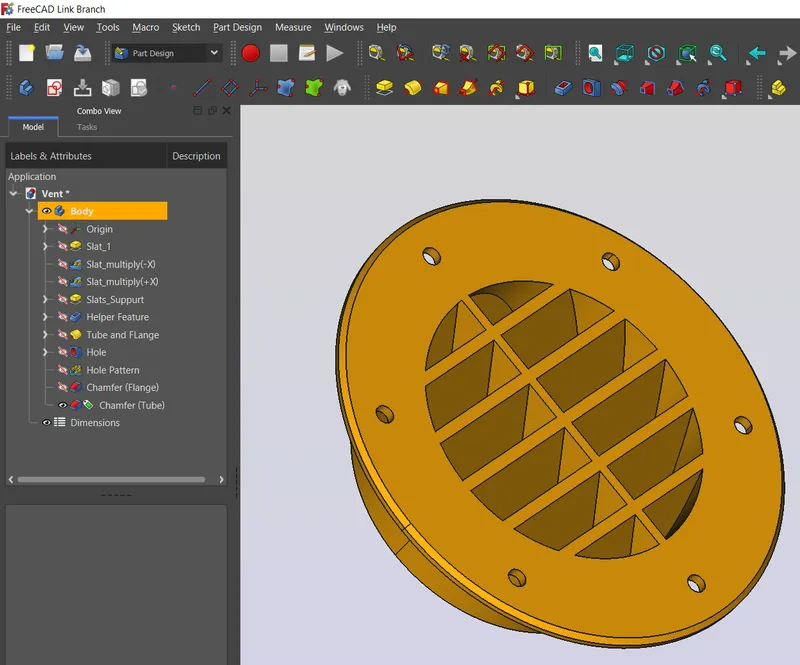
Task: Toggle visibility of Body eye icon
Action: tap(46, 211)
